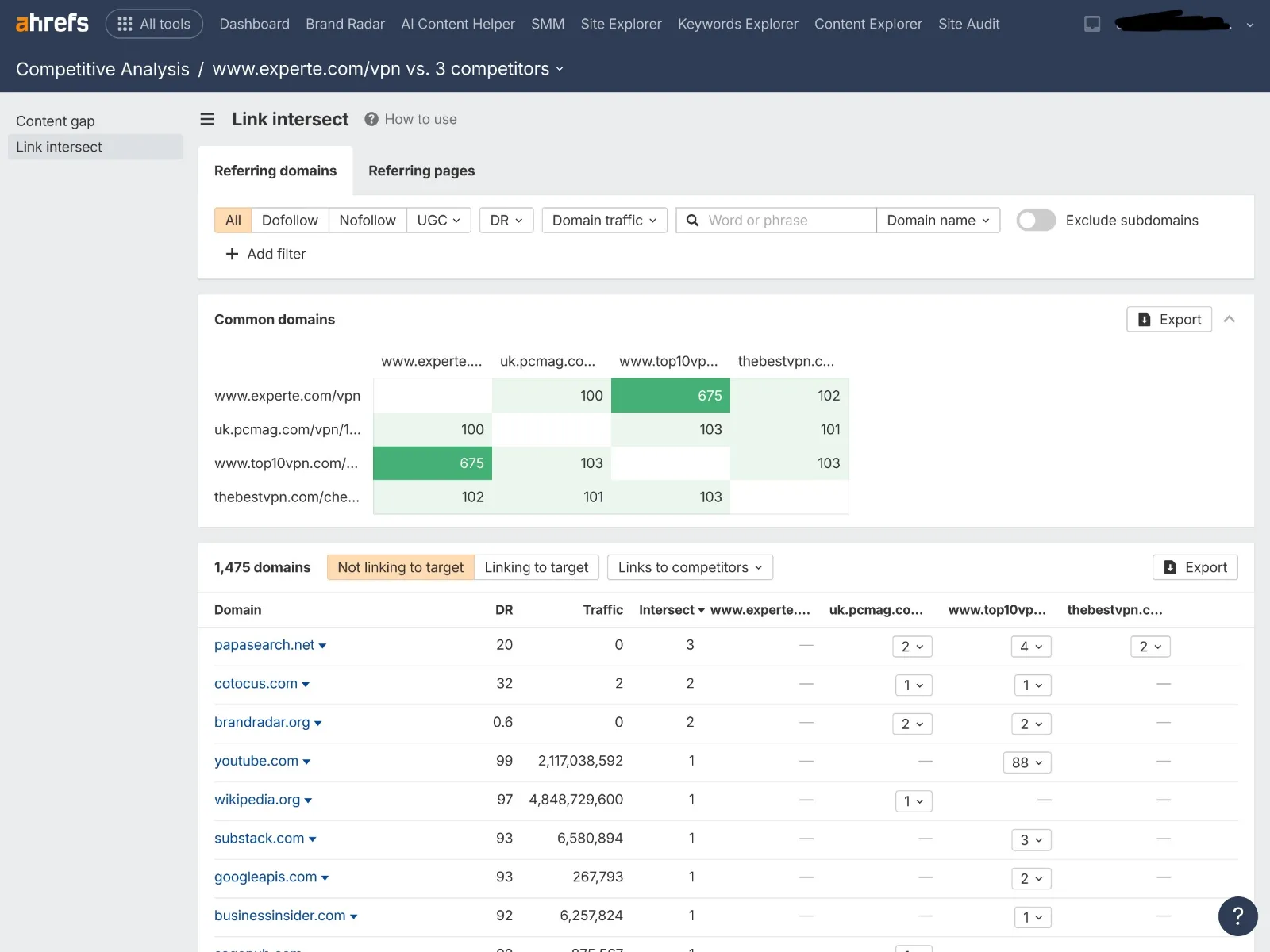Open Brand Radar
The image size is (1270, 952).
345,24
